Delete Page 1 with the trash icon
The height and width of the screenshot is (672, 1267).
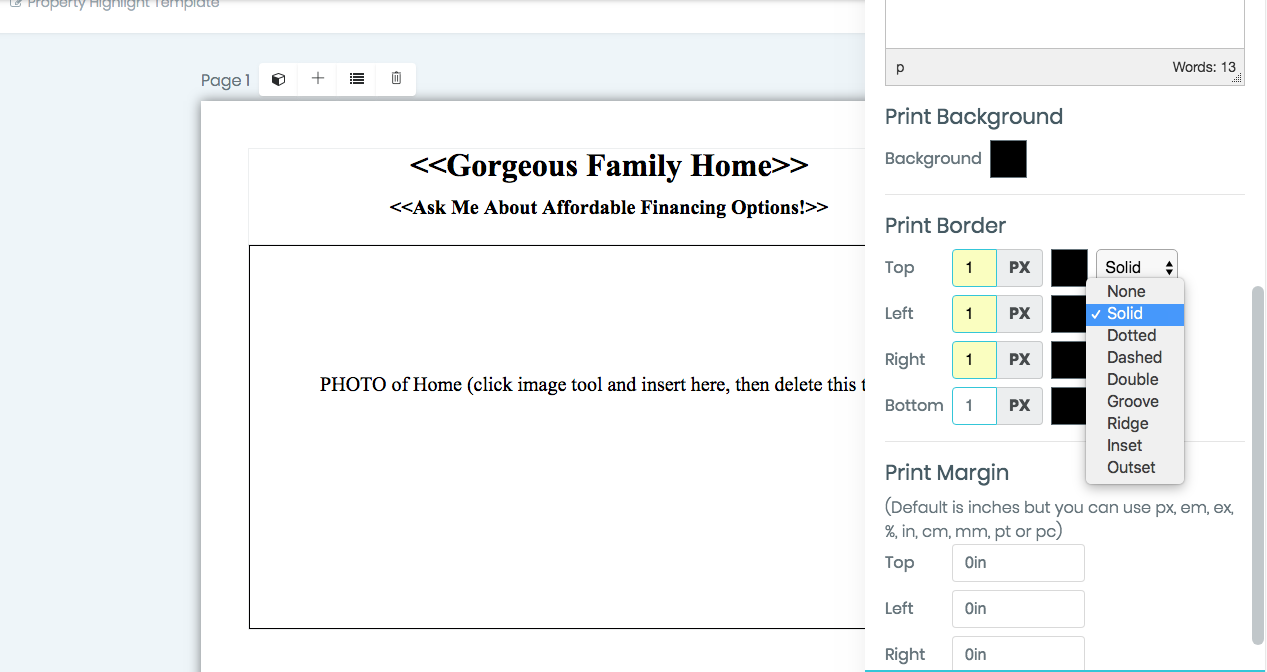(396, 79)
